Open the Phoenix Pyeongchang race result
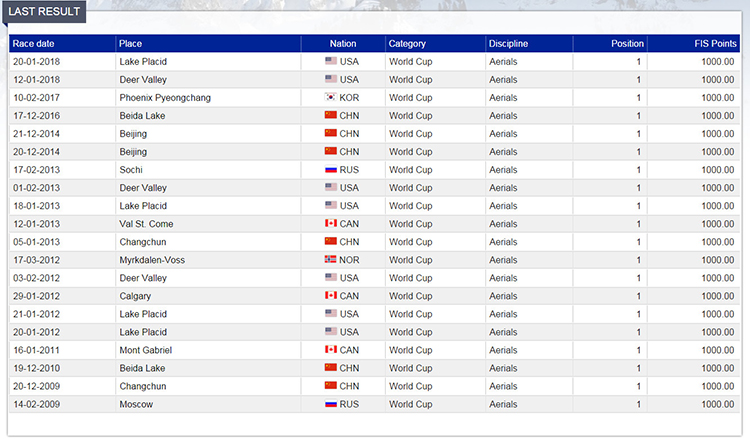 click(x=164, y=98)
